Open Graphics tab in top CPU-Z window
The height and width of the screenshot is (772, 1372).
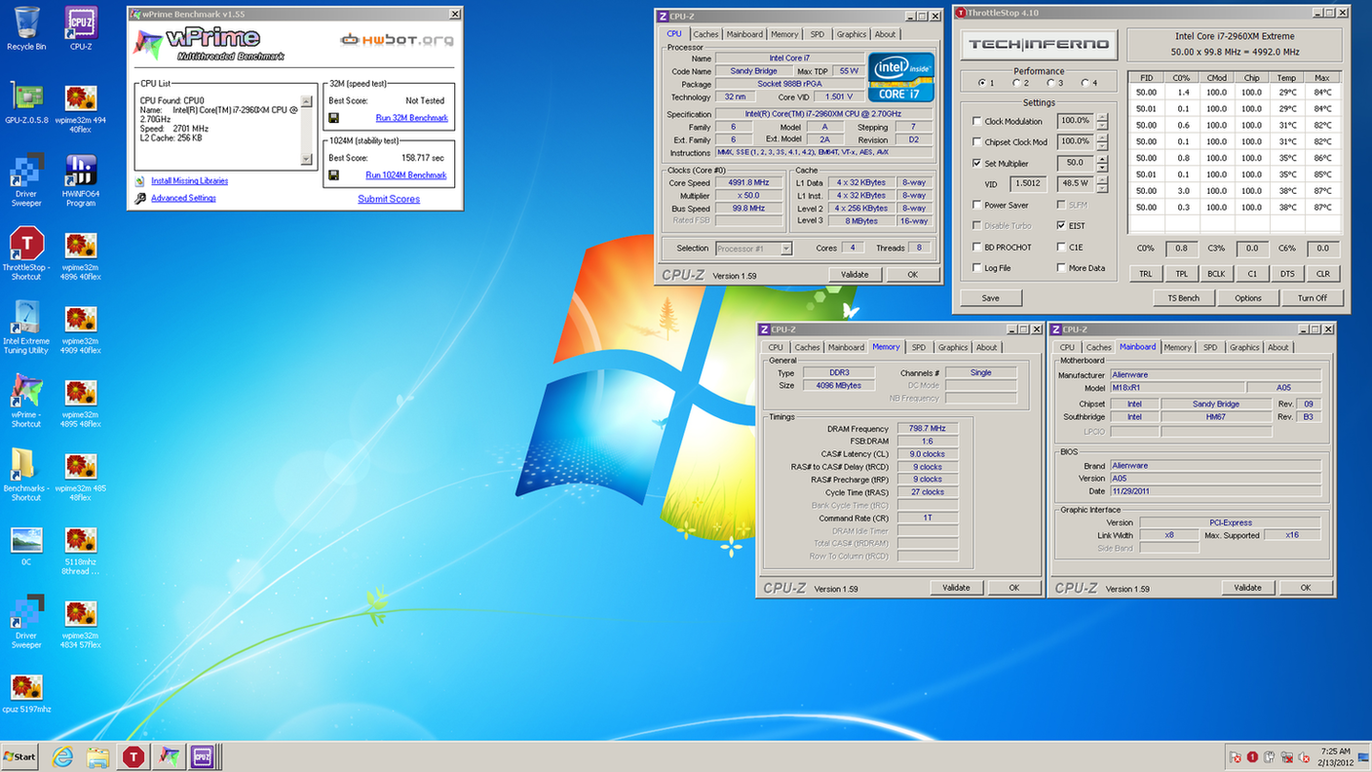[851, 34]
